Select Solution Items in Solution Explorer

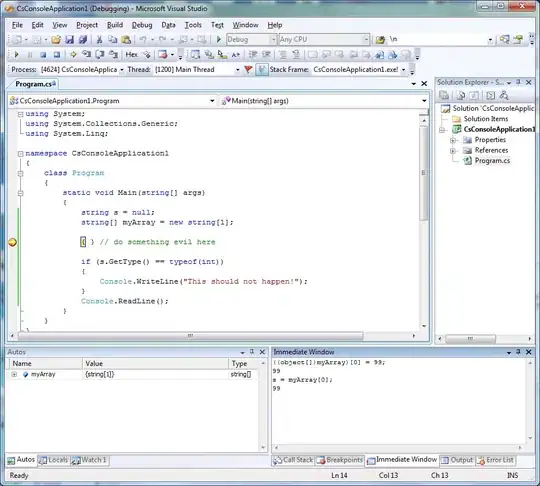tap(486, 119)
